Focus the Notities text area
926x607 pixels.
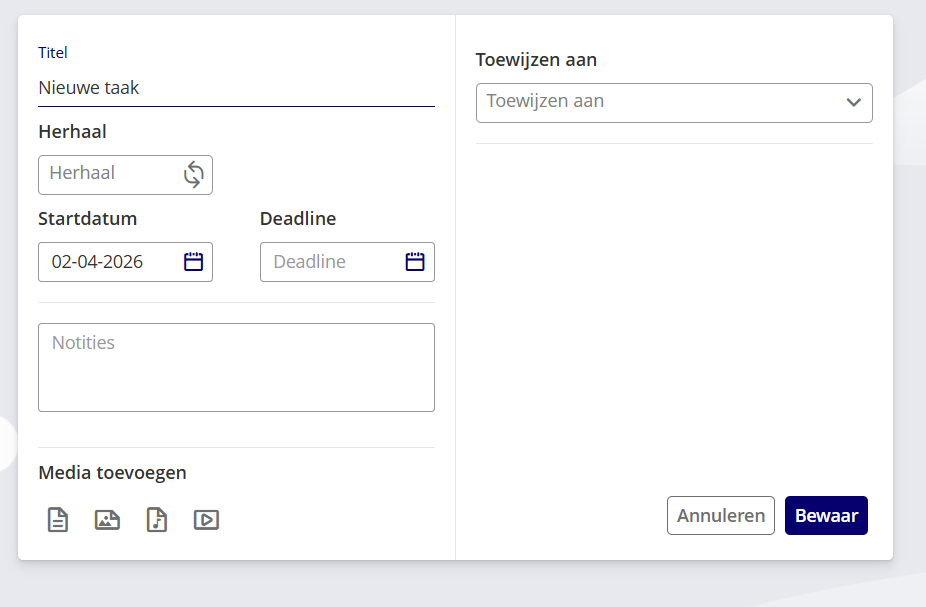click(x=236, y=367)
